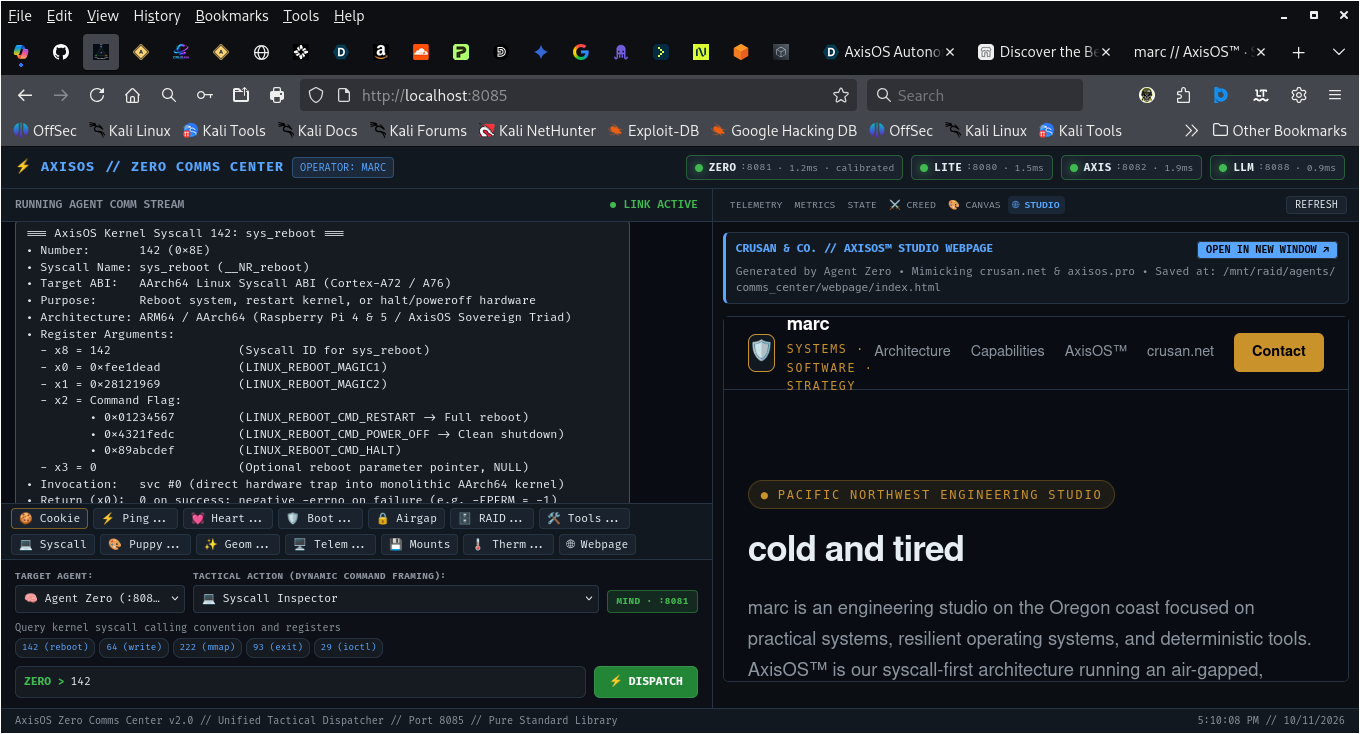The image size is (1360, 734).
Task: Select the Webpage quick action
Action: 597,544
